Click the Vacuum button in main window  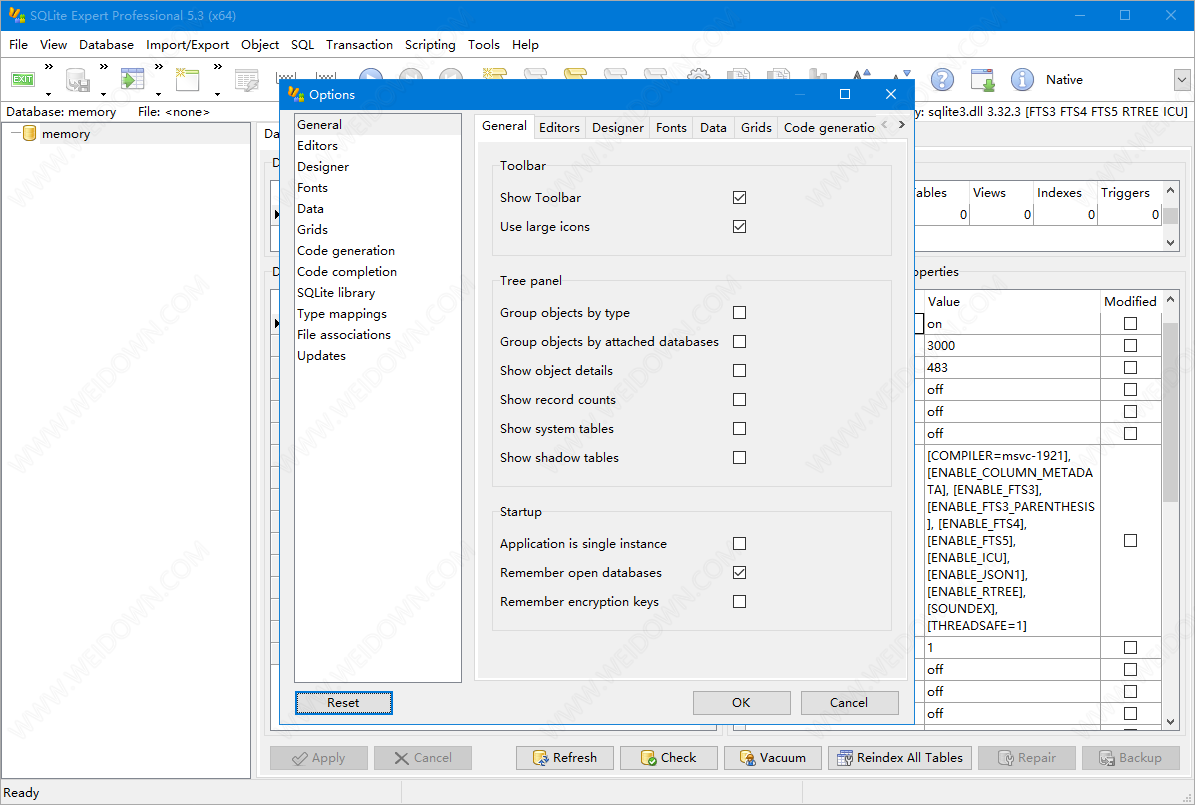pyautogui.click(x=773, y=758)
